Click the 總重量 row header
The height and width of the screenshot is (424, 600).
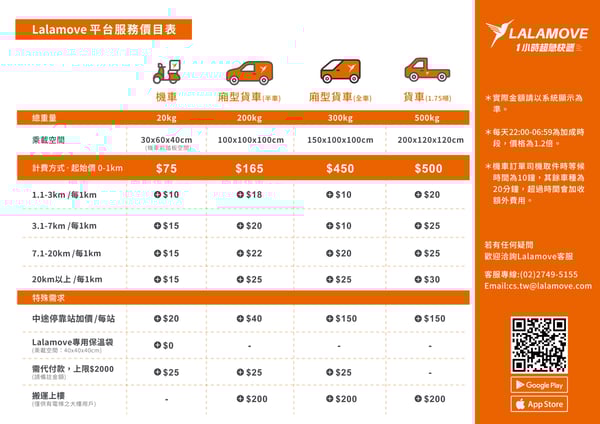44,118
